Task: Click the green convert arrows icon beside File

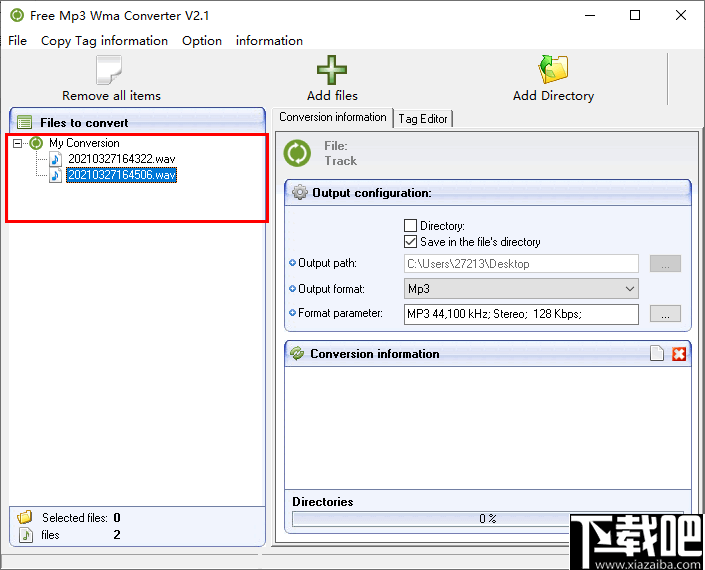Action: coord(297,153)
